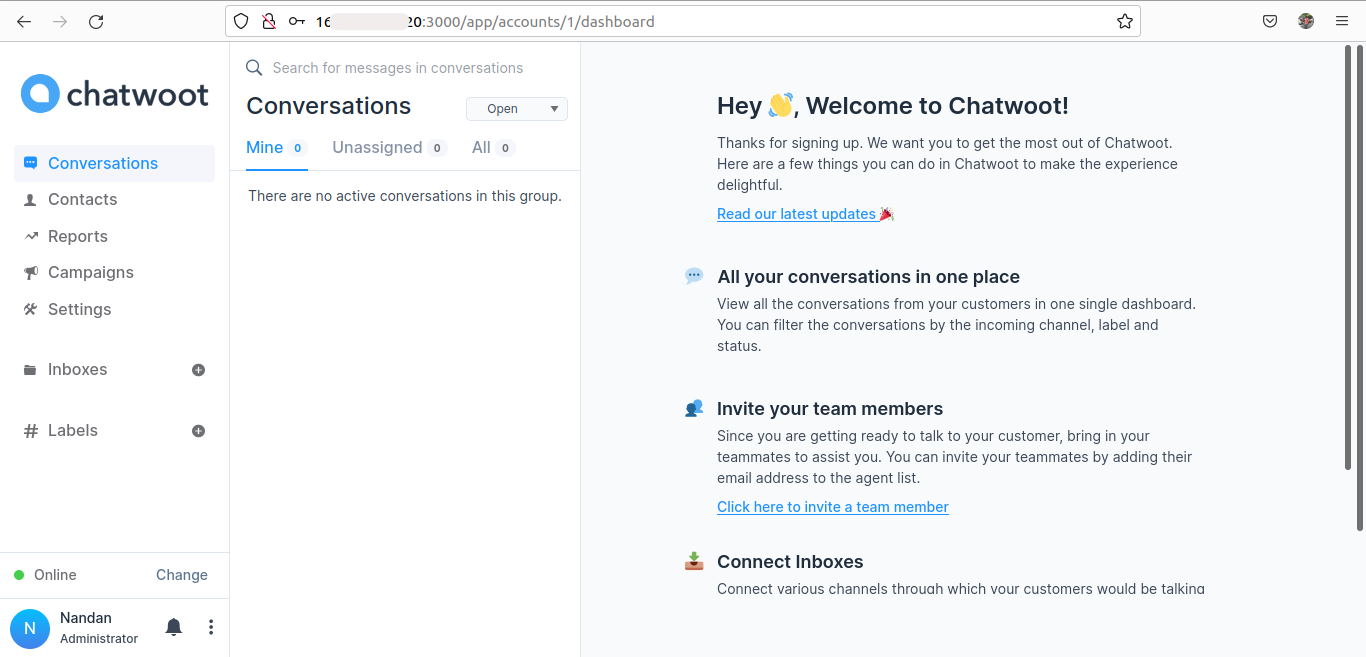
Task: Click the shield tracking protection icon
Action: tap(241, 21)
